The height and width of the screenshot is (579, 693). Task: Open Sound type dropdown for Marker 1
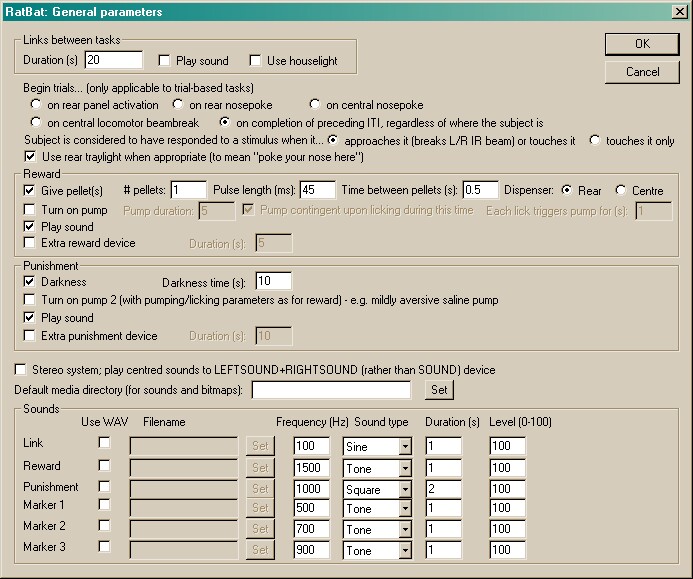pyautogui.click(x=405, y=508)
